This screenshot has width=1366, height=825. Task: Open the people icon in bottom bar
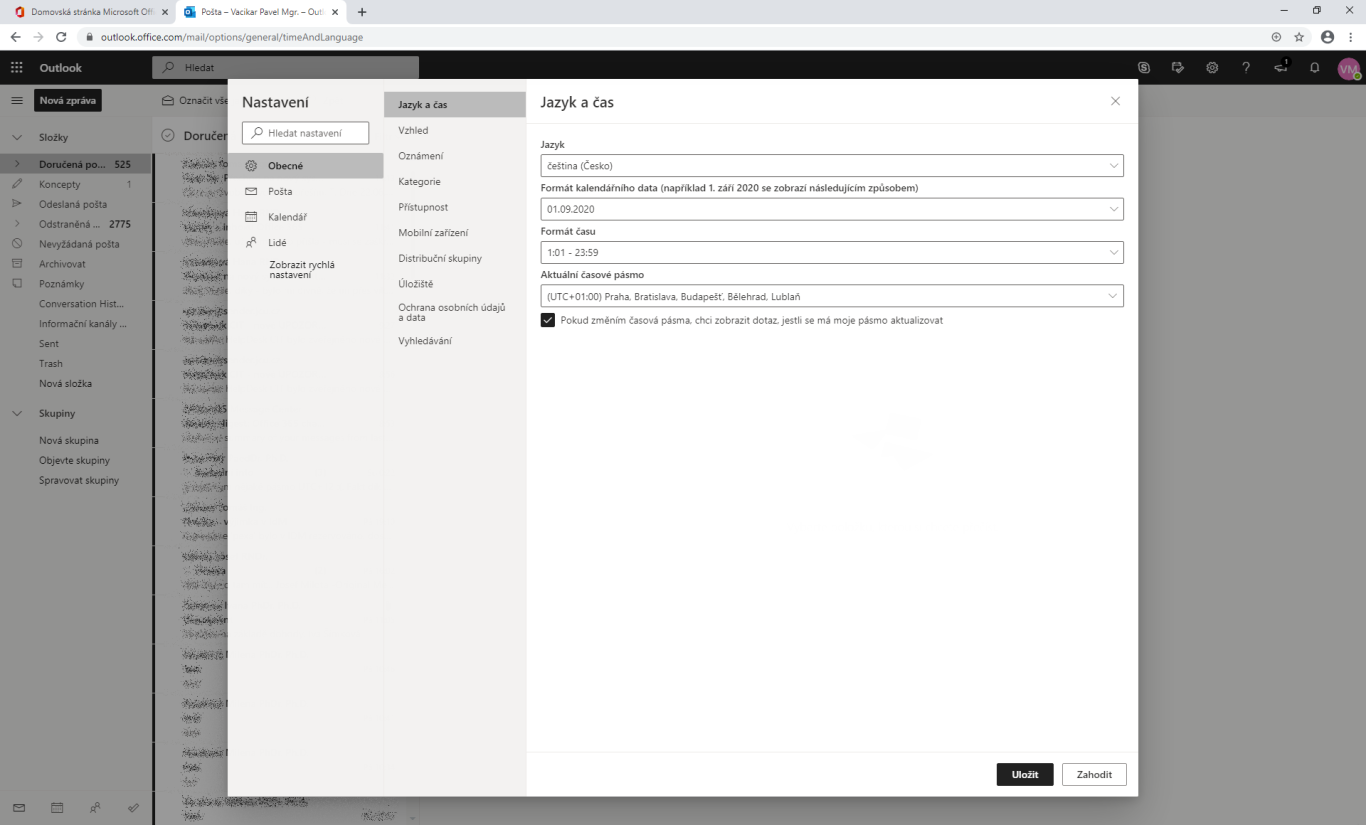coord(95,807)
